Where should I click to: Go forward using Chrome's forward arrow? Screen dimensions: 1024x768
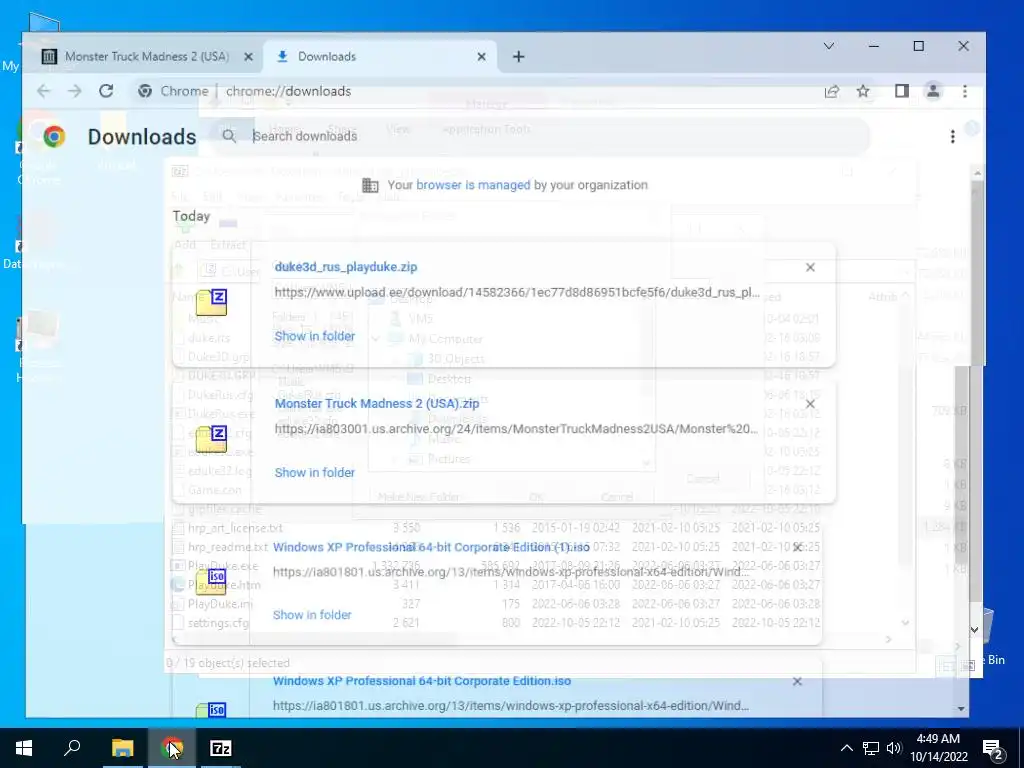click(x=74, y=91)
